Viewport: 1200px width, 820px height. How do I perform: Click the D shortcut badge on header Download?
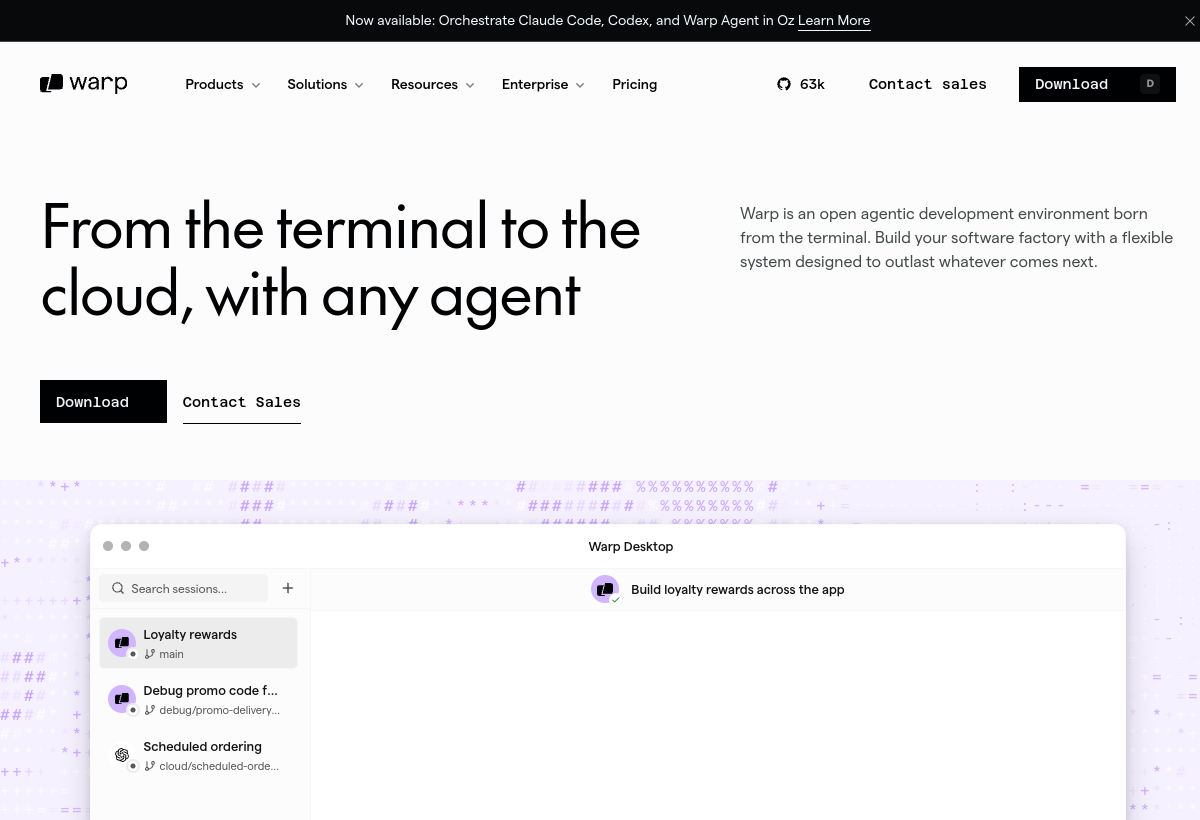(x=1150, y=84)
